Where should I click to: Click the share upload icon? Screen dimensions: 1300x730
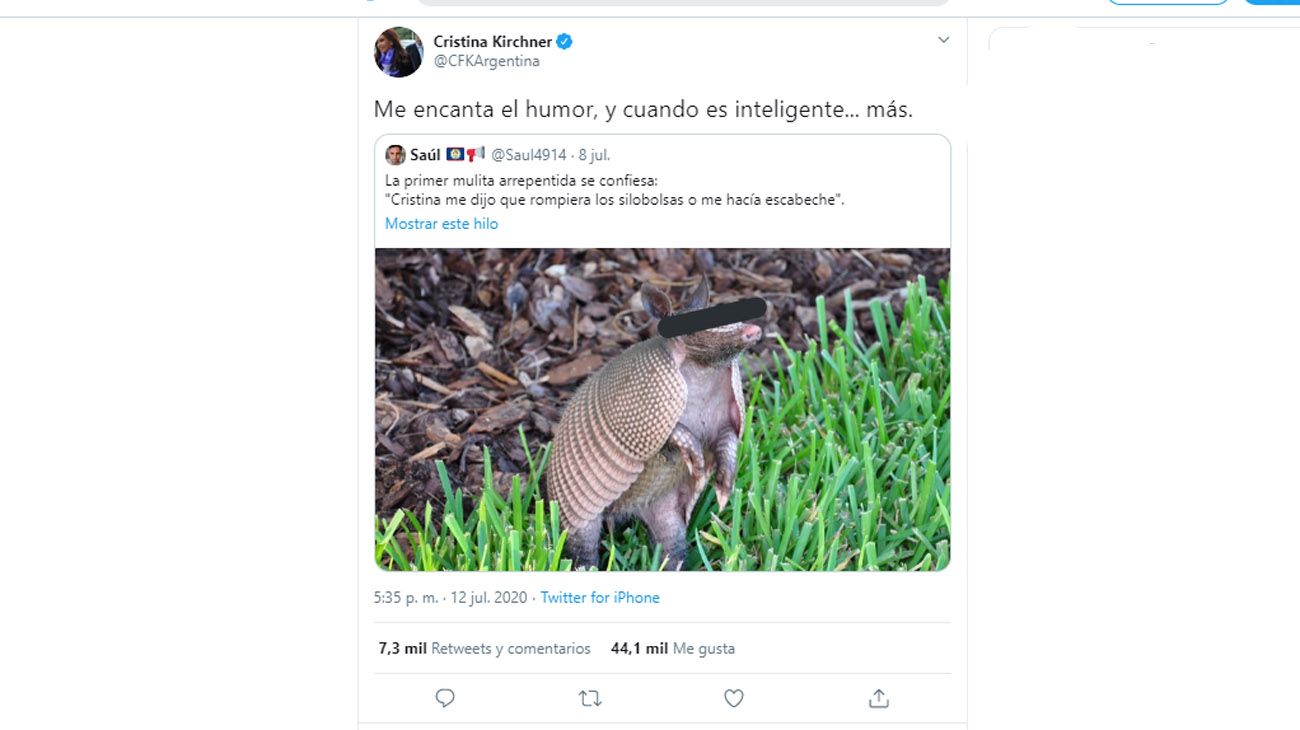tap(877, 698)
